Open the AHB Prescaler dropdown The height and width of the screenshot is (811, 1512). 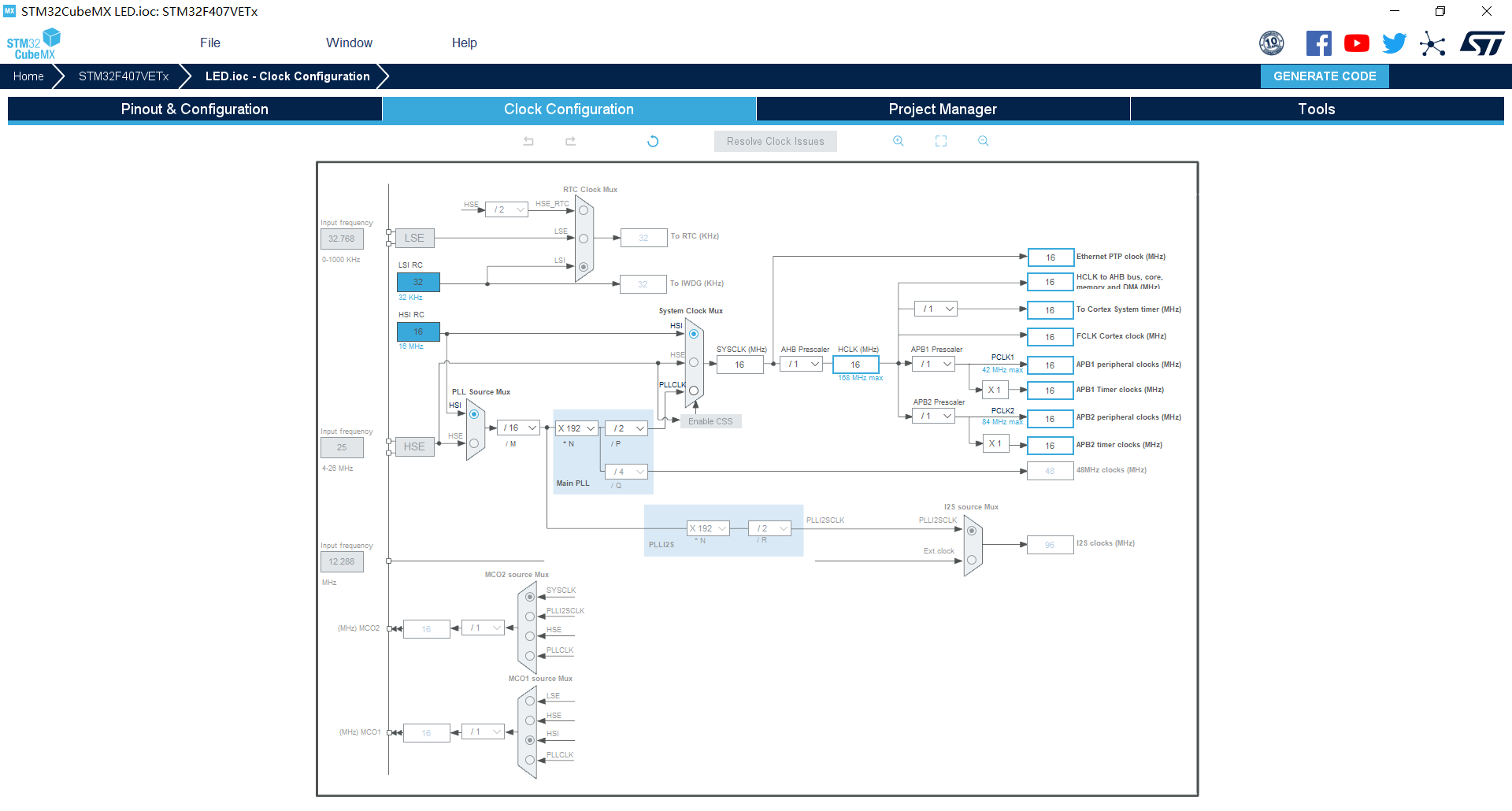click(x=801, y=364)
